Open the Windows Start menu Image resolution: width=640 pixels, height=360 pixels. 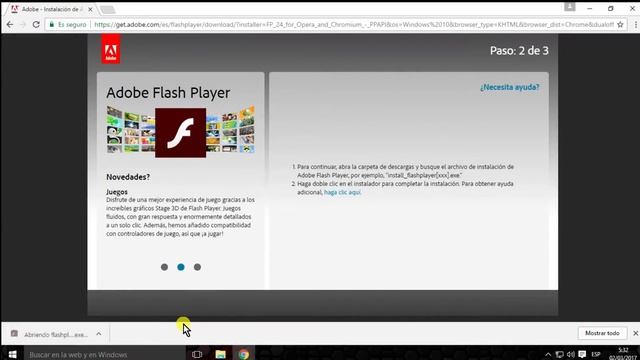(x=12, y=354)
